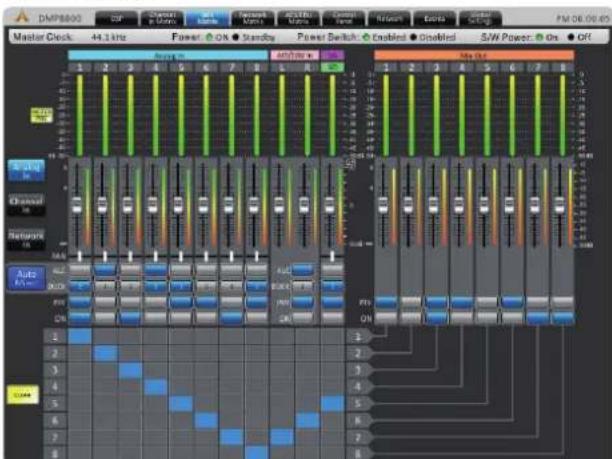Select S/W Power Off radio button
Viewport: 612px width, 459px height.
[571, 37]
